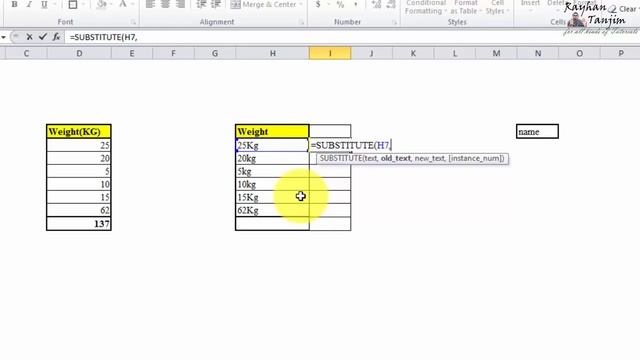Image resolution: width=640 pixels, height=360 pixels.
Task: Open the Insert Function fx dialog
Action: click(x=56, y=37)
